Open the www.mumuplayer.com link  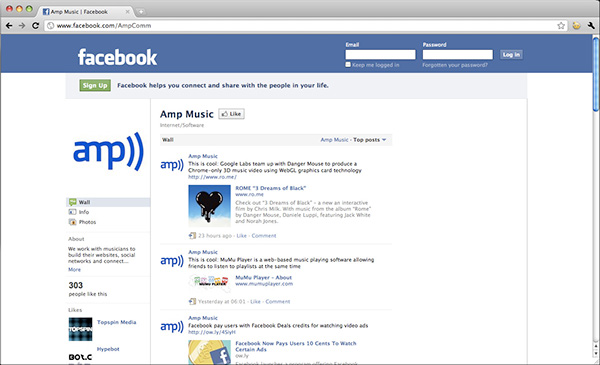pyautogui.click(x=264, y=284)
